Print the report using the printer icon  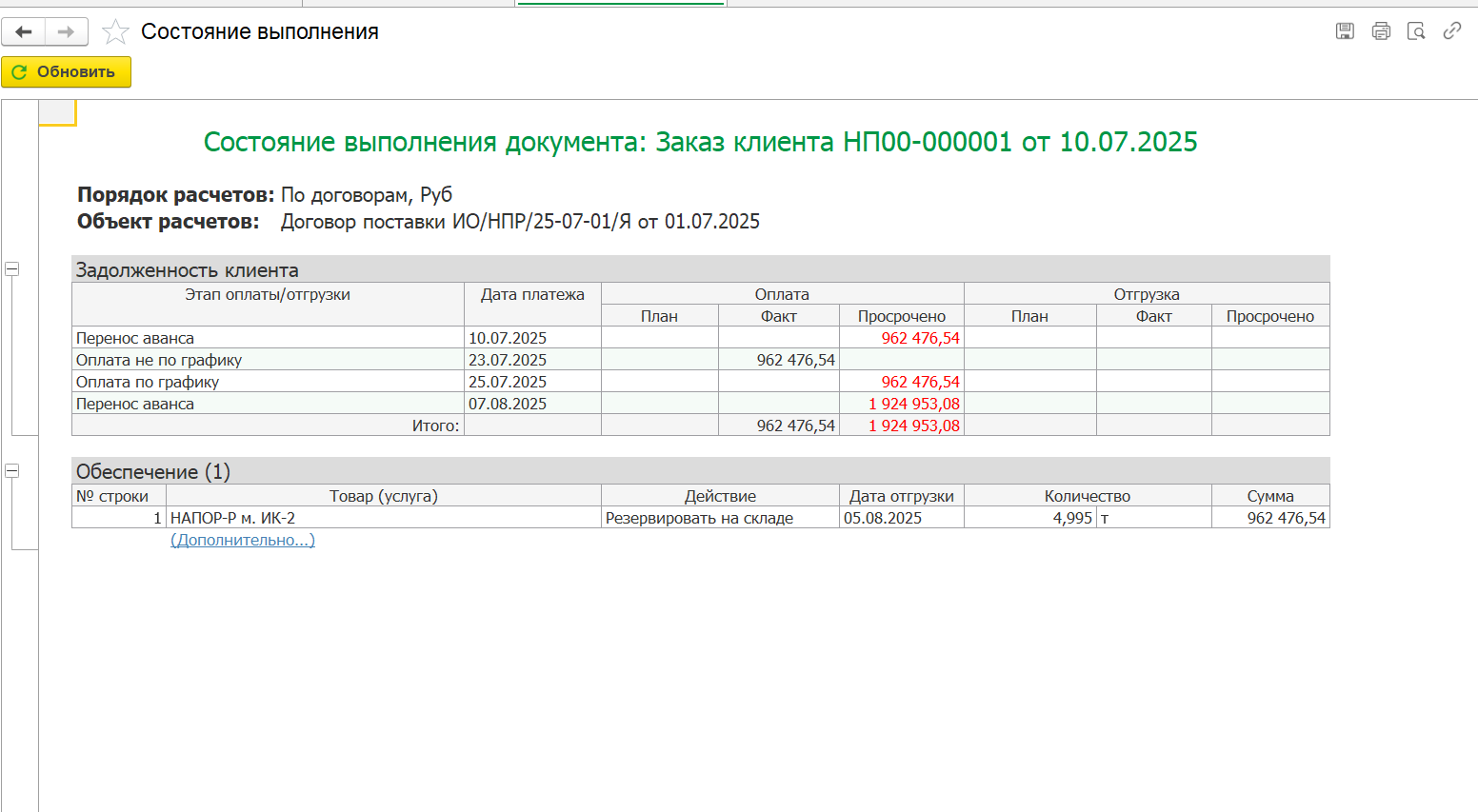coord(1381,31)
